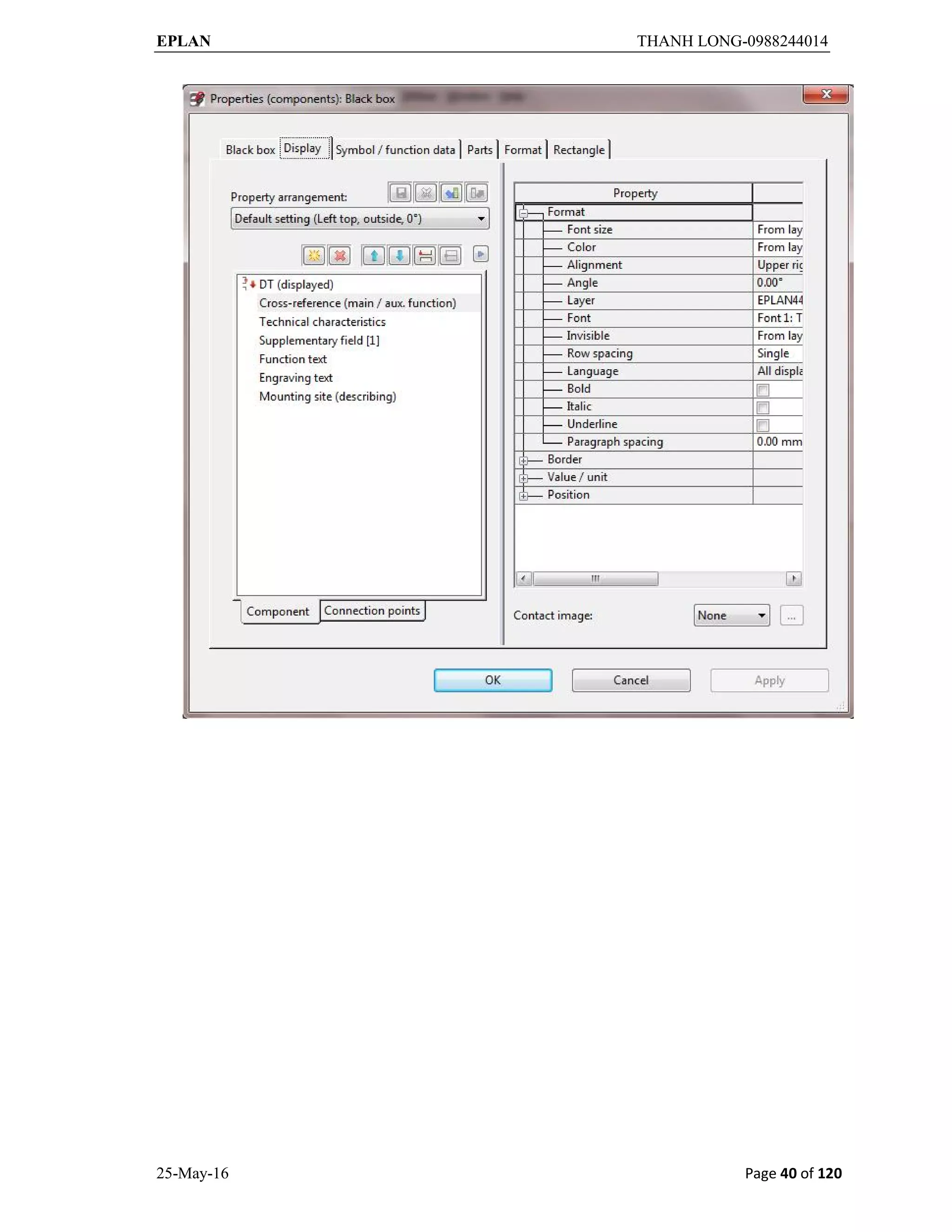Close the Properties dialog with the X
The image size is (952, 1232).
click(826, 94)
